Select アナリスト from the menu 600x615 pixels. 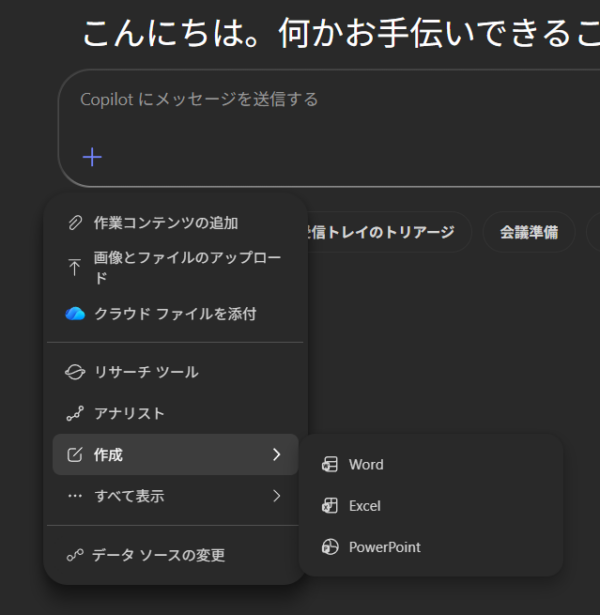(x=175, y=413)
